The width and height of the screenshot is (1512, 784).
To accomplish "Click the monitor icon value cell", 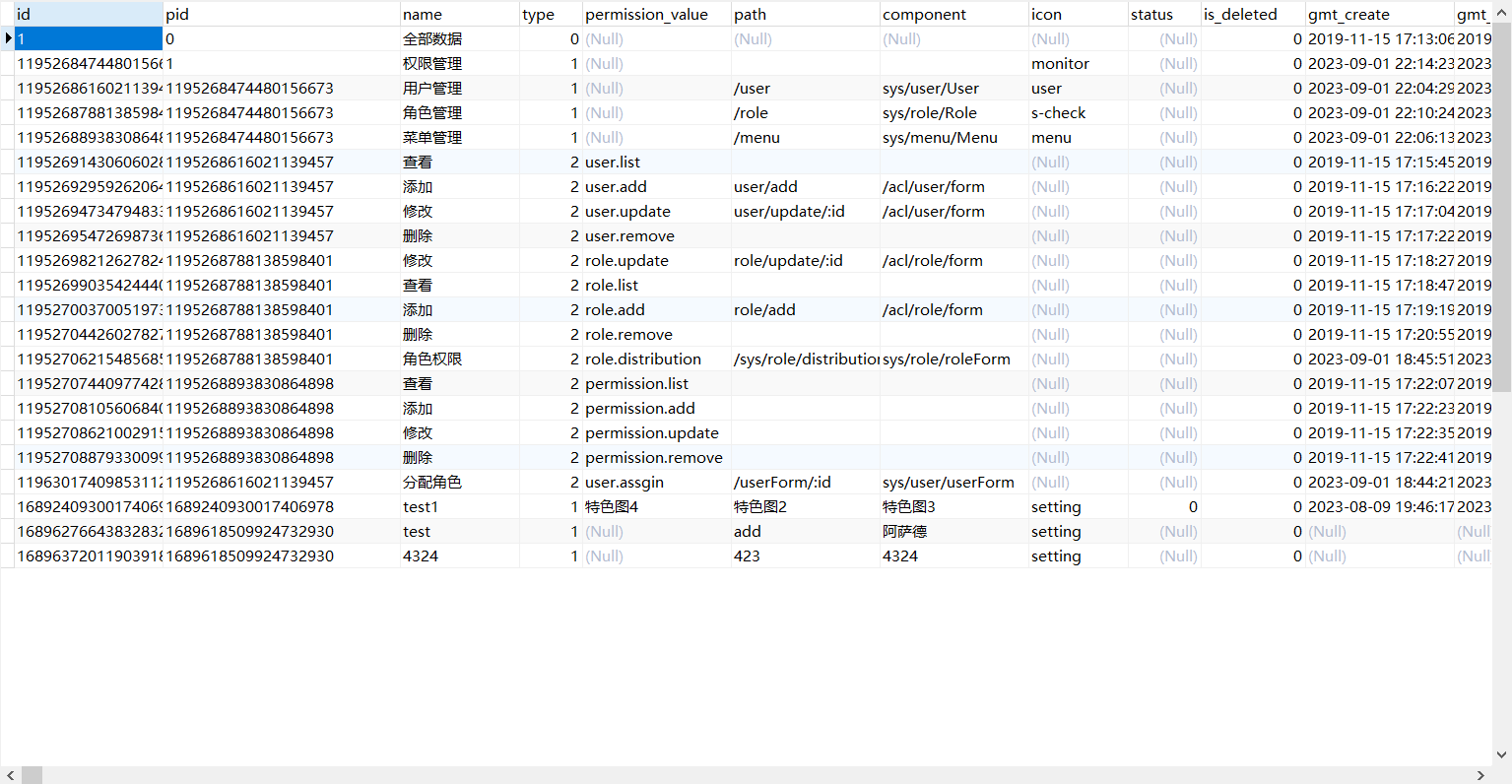I will (x=1060, y=63).
